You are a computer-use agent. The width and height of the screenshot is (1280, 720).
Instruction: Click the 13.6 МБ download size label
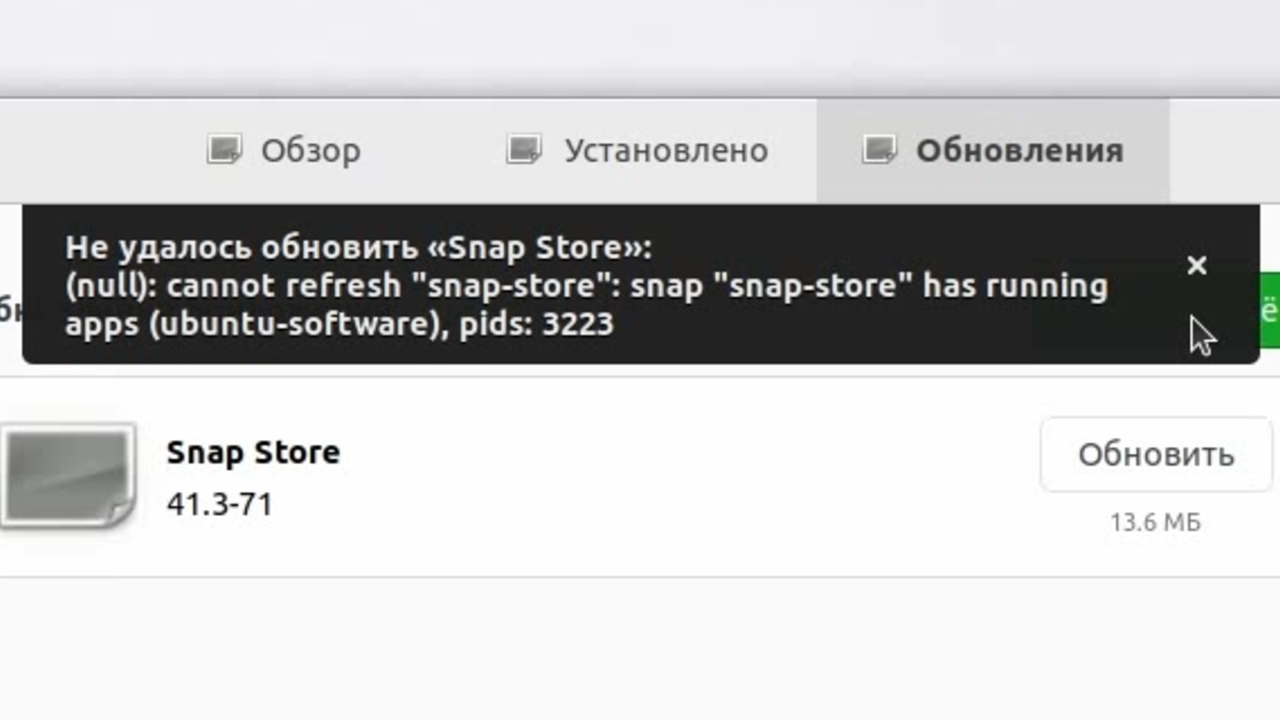click(x=1155, y=522)
